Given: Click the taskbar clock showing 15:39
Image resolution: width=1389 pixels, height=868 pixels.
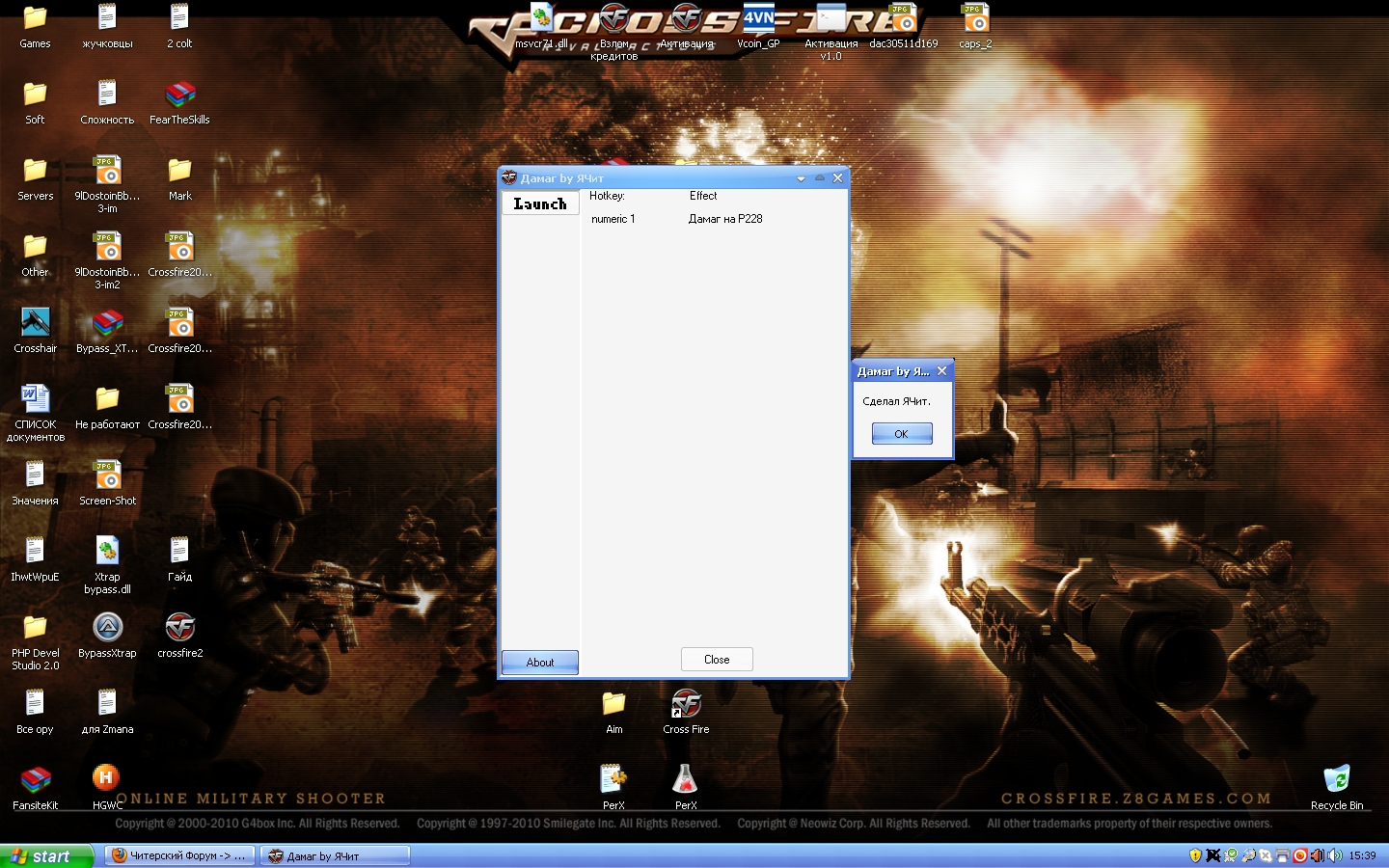Looking at the screenshot, I should [x=1362, y=855].
